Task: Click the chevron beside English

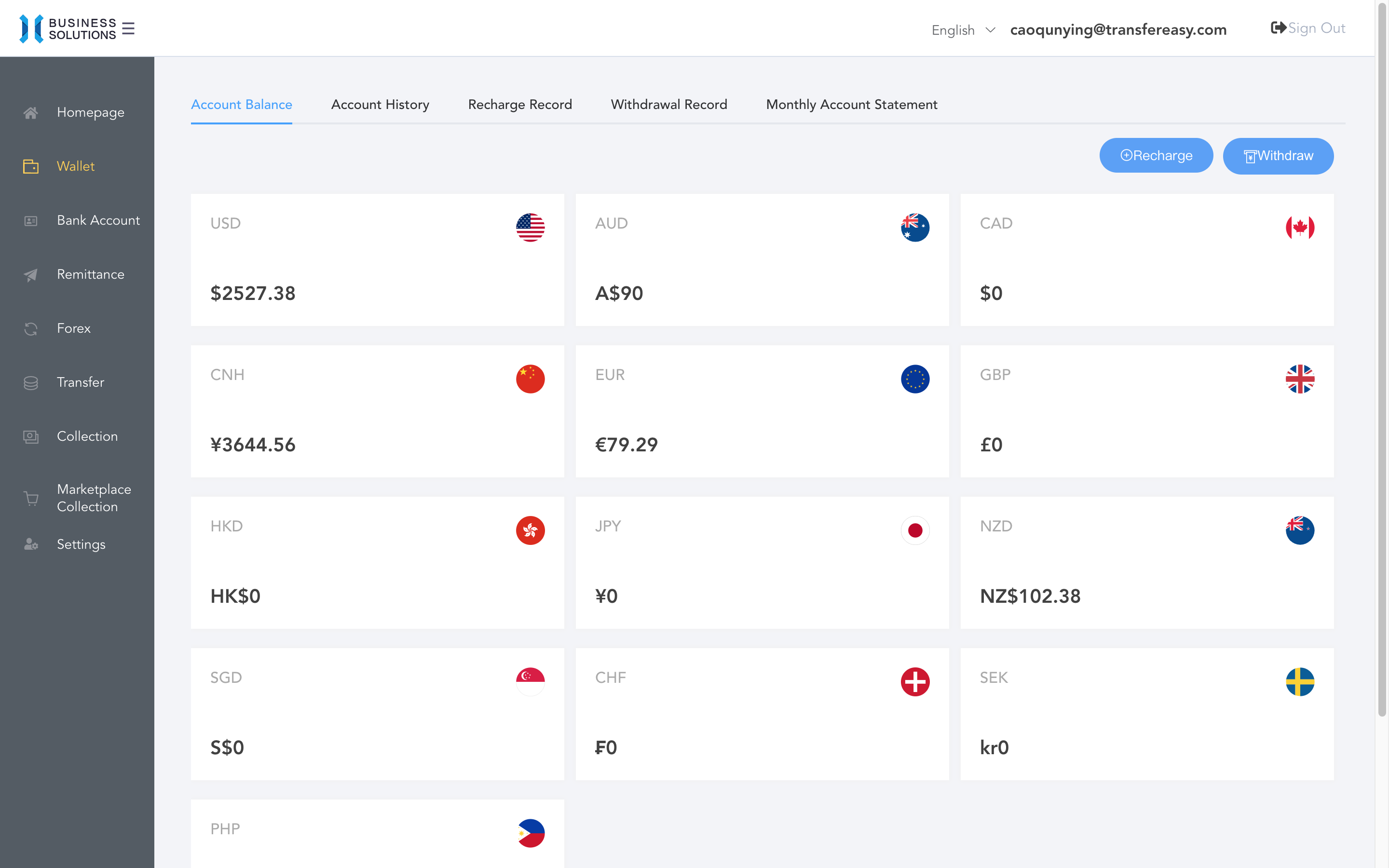Action: click(990, 30)
